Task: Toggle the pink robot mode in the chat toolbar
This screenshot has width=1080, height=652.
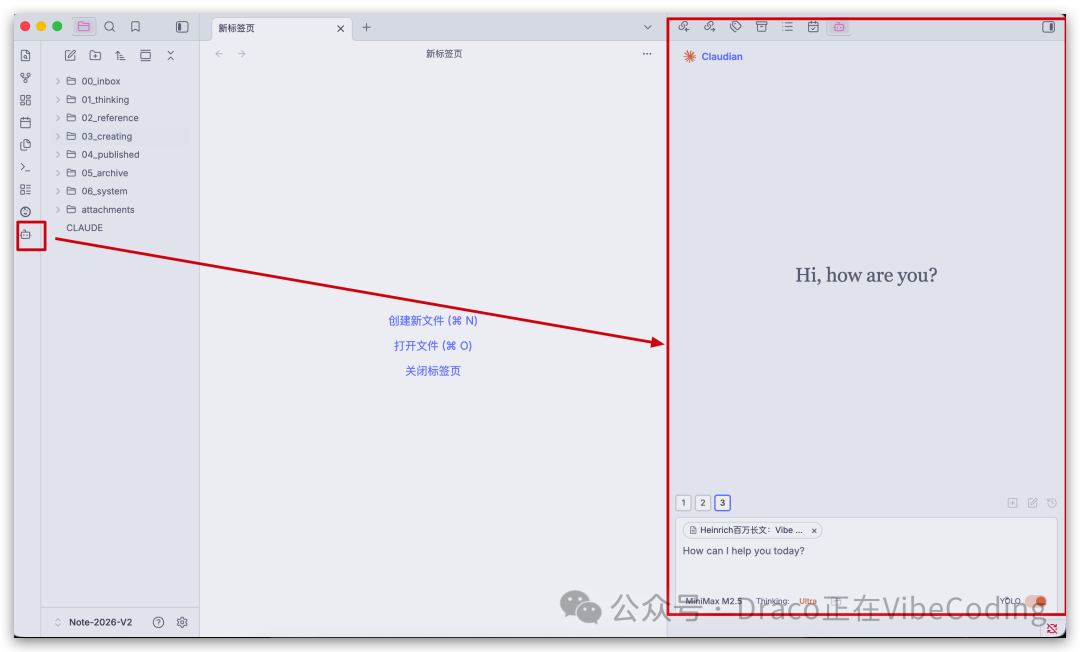Action: pyautogui.click(x=840, y=27)
